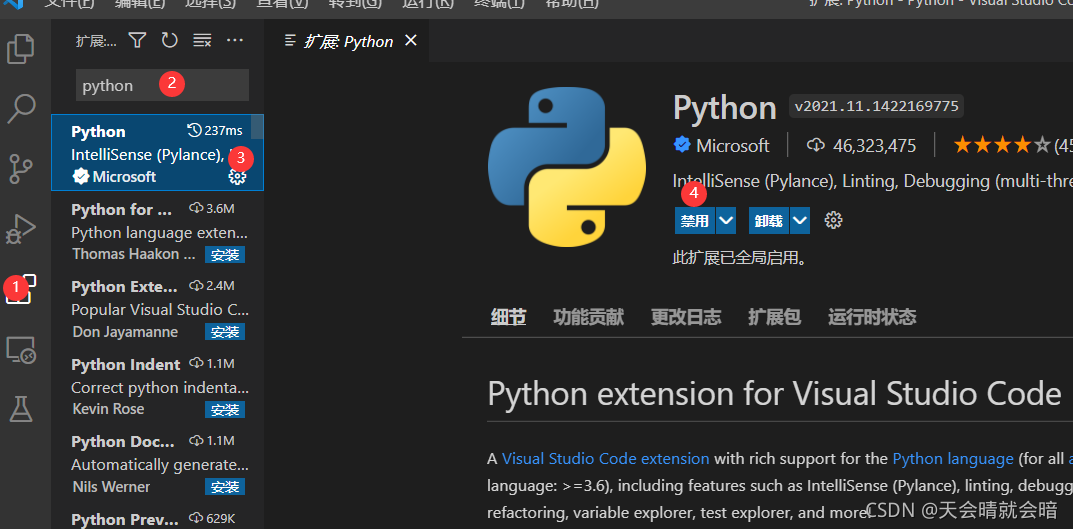1073x529 pixels.
Task: Open manage gear on Python list item
Action: pyautogui.click(x=237, y=177)
